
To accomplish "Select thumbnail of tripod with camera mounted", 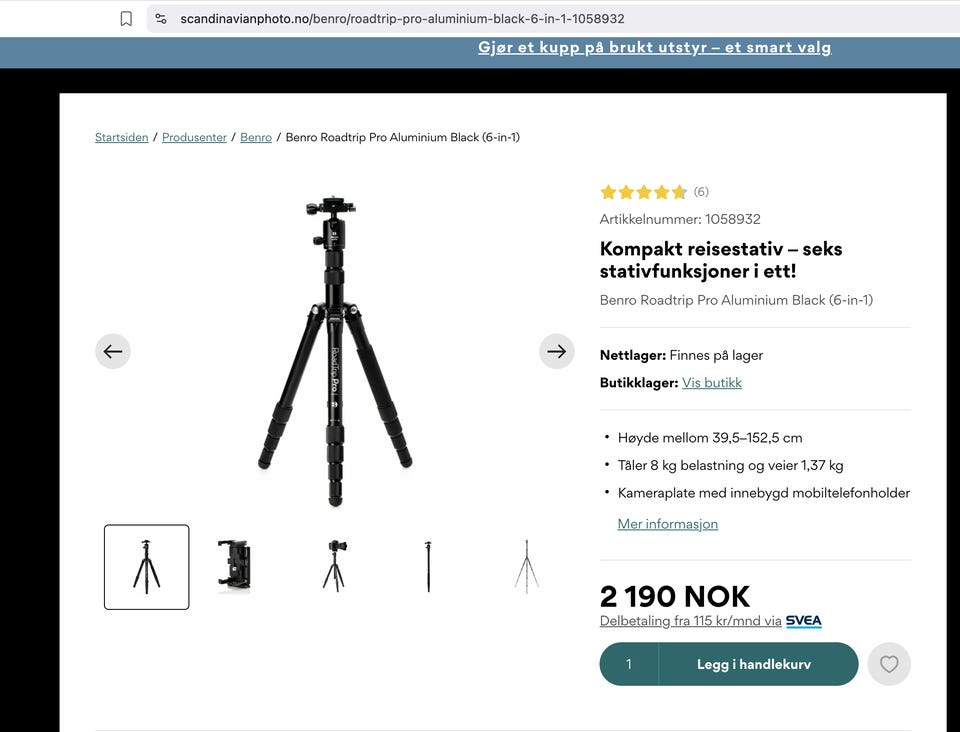I will point(334,566).
